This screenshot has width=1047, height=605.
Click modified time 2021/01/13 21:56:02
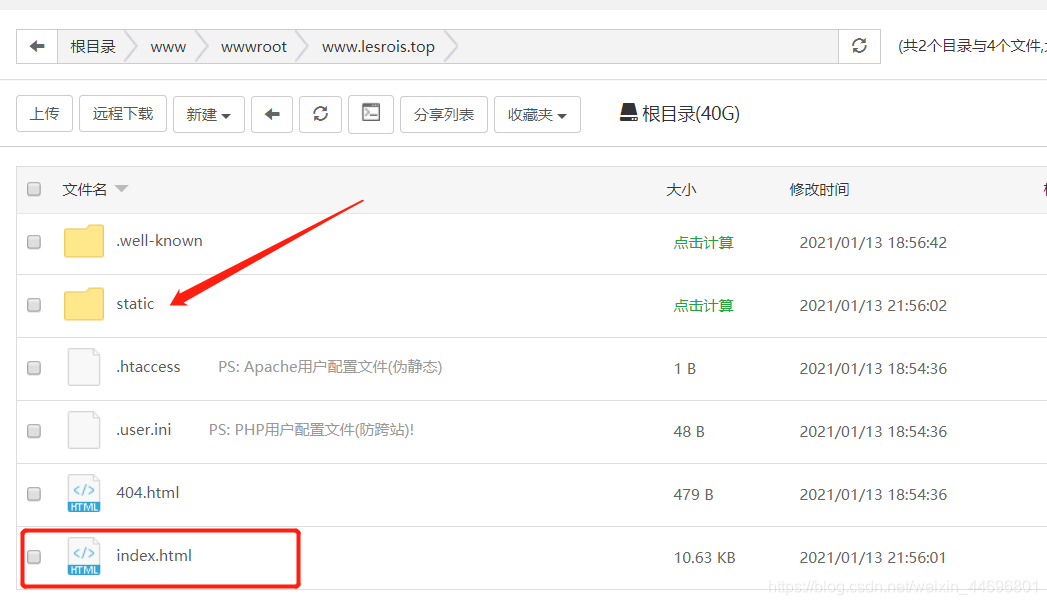pyautogui.click(x=873, y=305)
